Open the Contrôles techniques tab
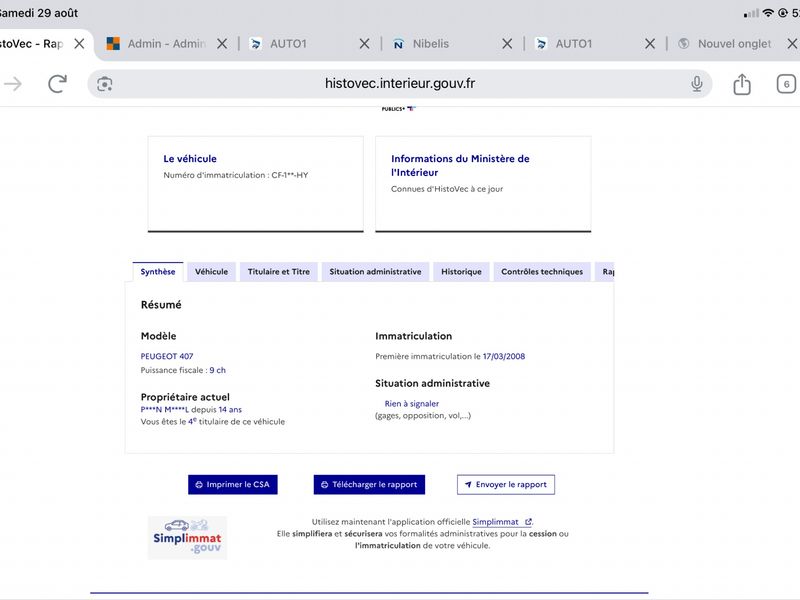Screen dimensions: 800x600 [542, 271]
